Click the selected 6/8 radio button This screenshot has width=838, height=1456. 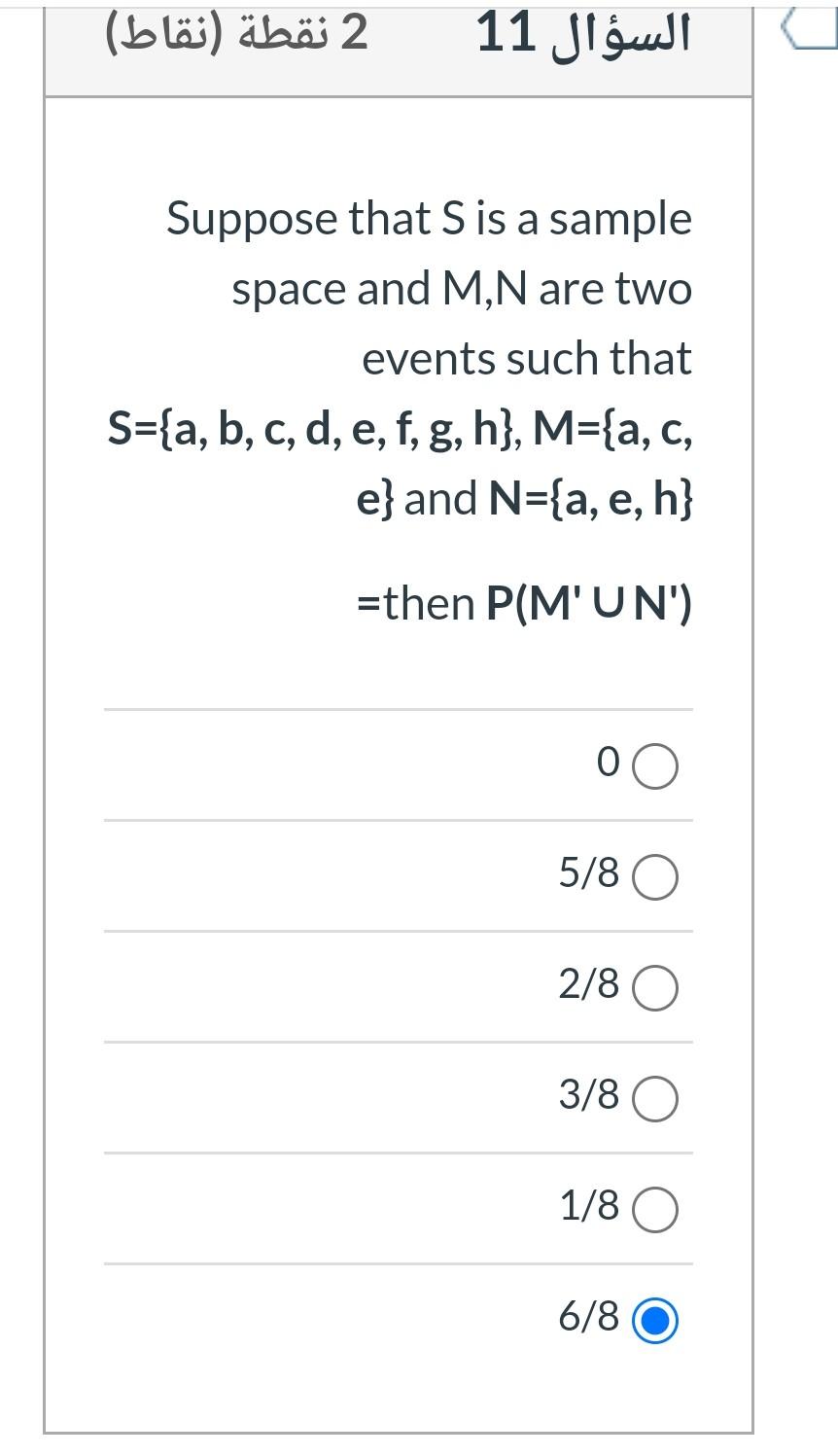655,1321
